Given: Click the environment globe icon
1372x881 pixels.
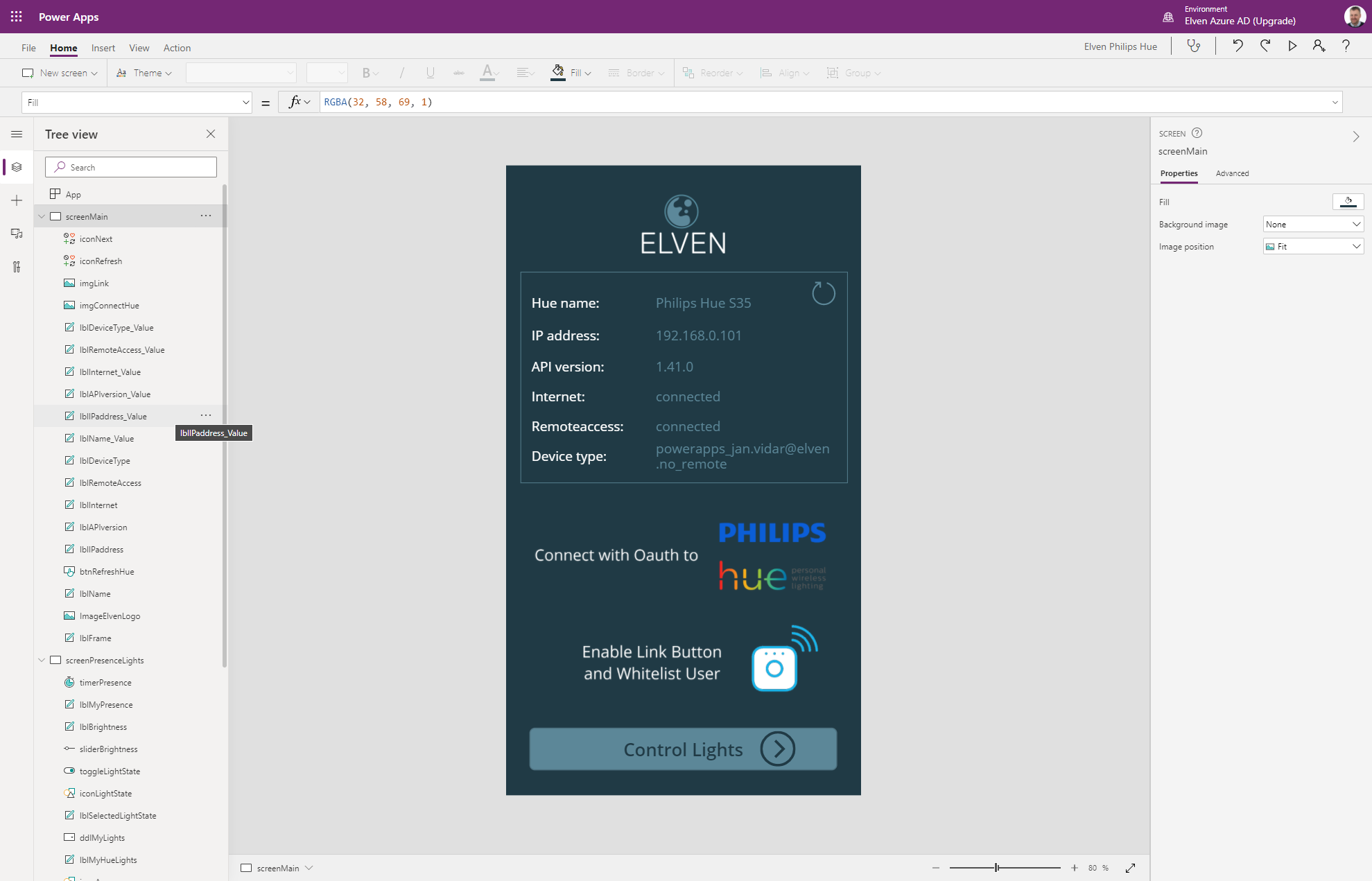Looking at the screenshot, I should coord(1168,17).
